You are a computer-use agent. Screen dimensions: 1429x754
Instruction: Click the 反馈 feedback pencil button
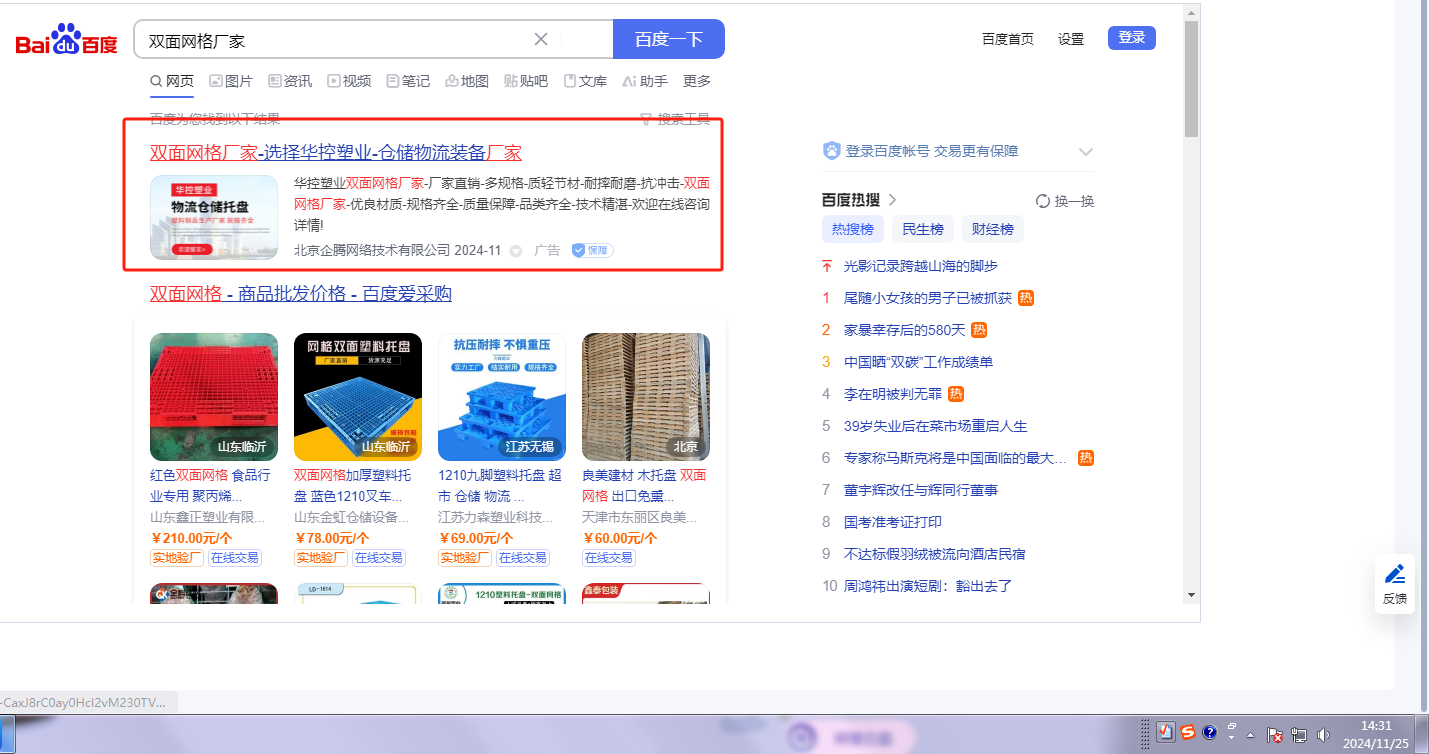point(1395,584)
